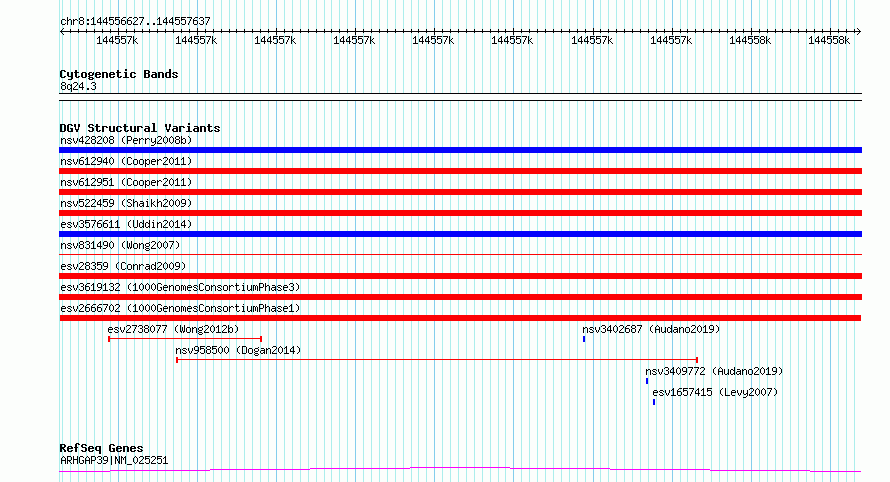Click the right arrowhead of the ruler
This screenshot has height=482, width=890.
pyautogui.click(x=858, y=31)
